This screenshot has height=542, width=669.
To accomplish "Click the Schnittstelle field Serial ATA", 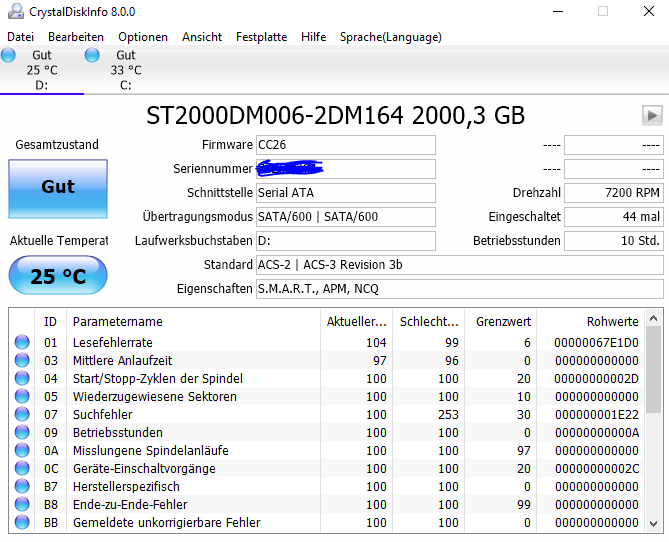I will (x=346, y=193).
